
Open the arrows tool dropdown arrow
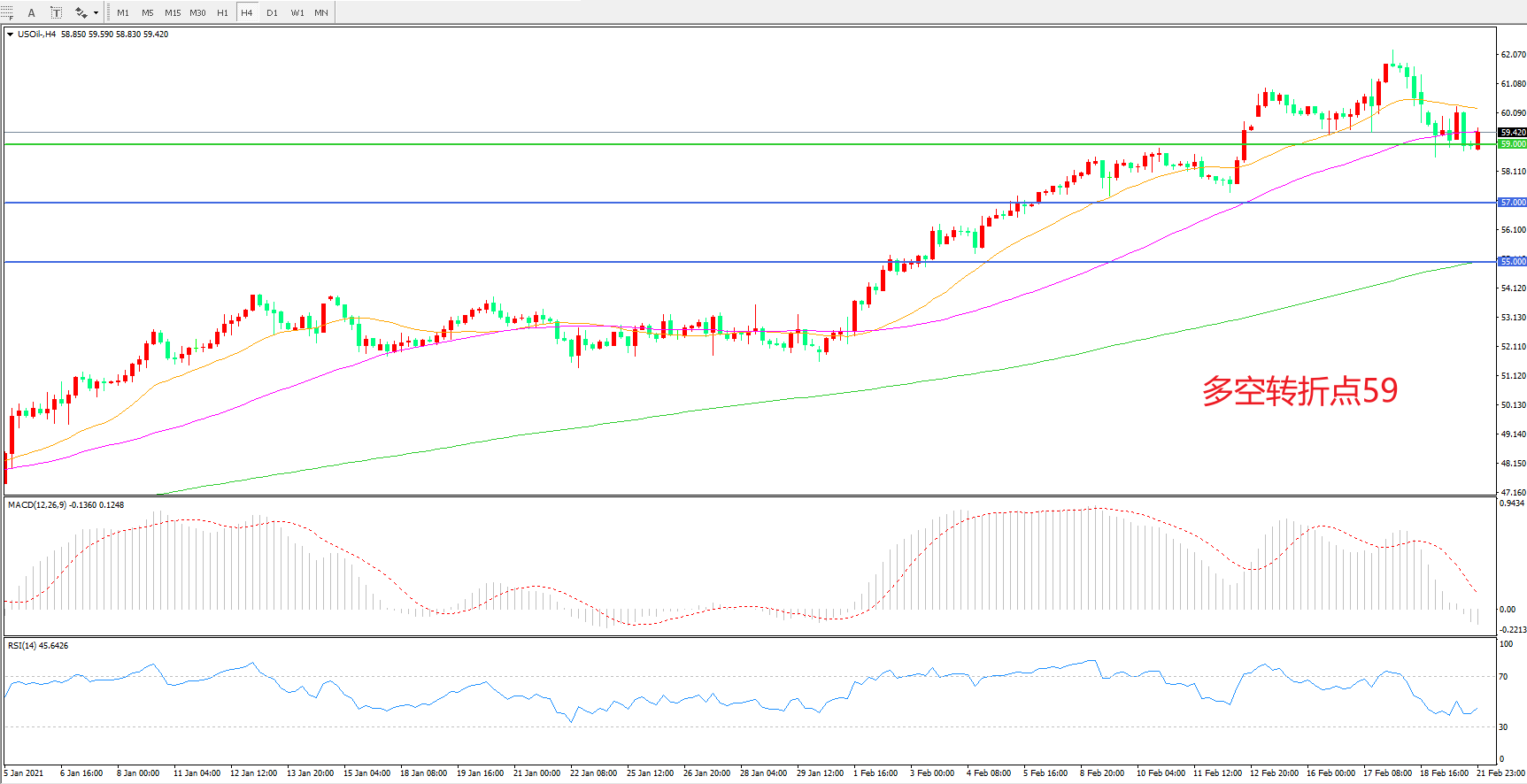[x=96, y=12]
